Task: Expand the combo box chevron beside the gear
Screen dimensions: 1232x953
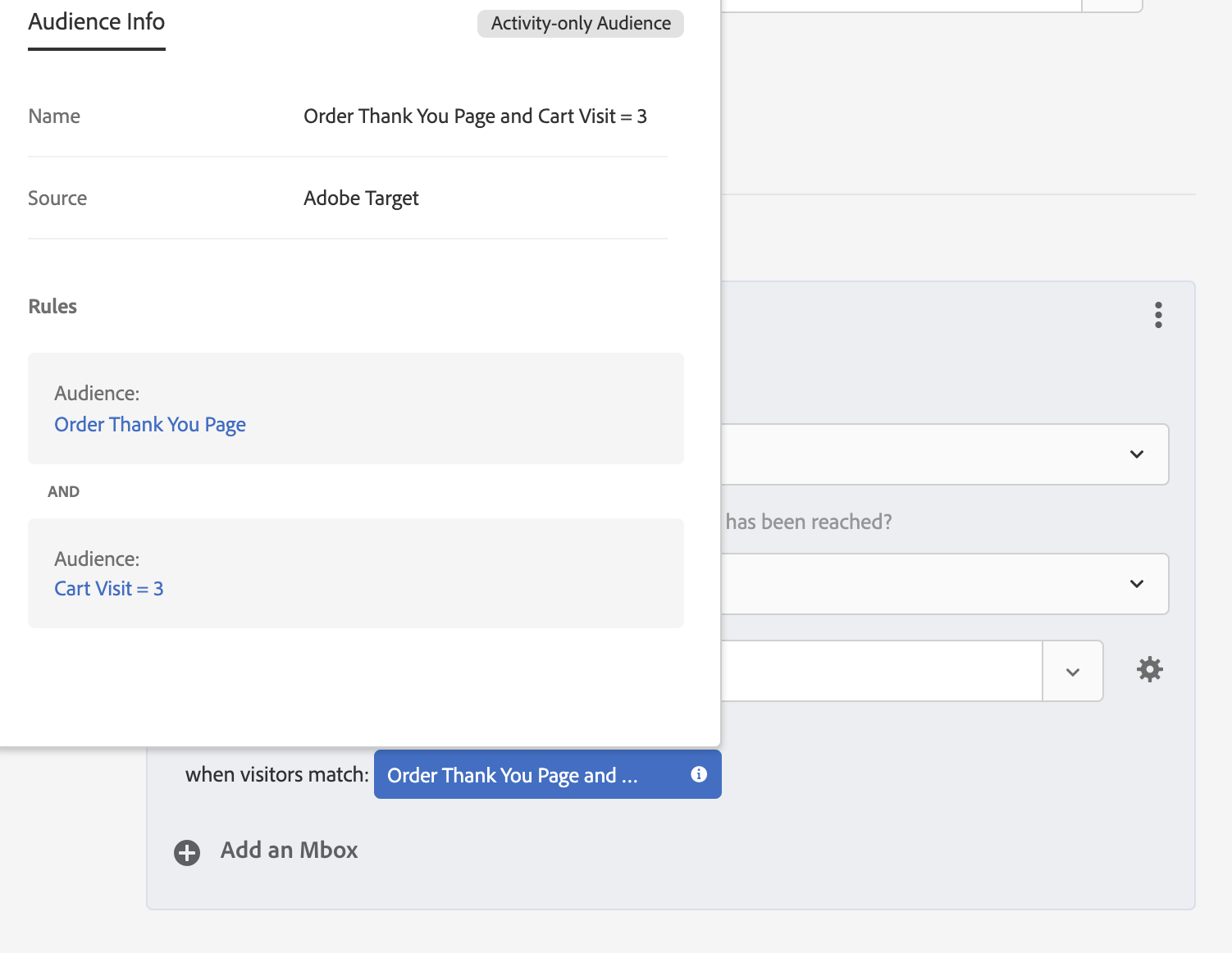Action: pos(1073,672)
